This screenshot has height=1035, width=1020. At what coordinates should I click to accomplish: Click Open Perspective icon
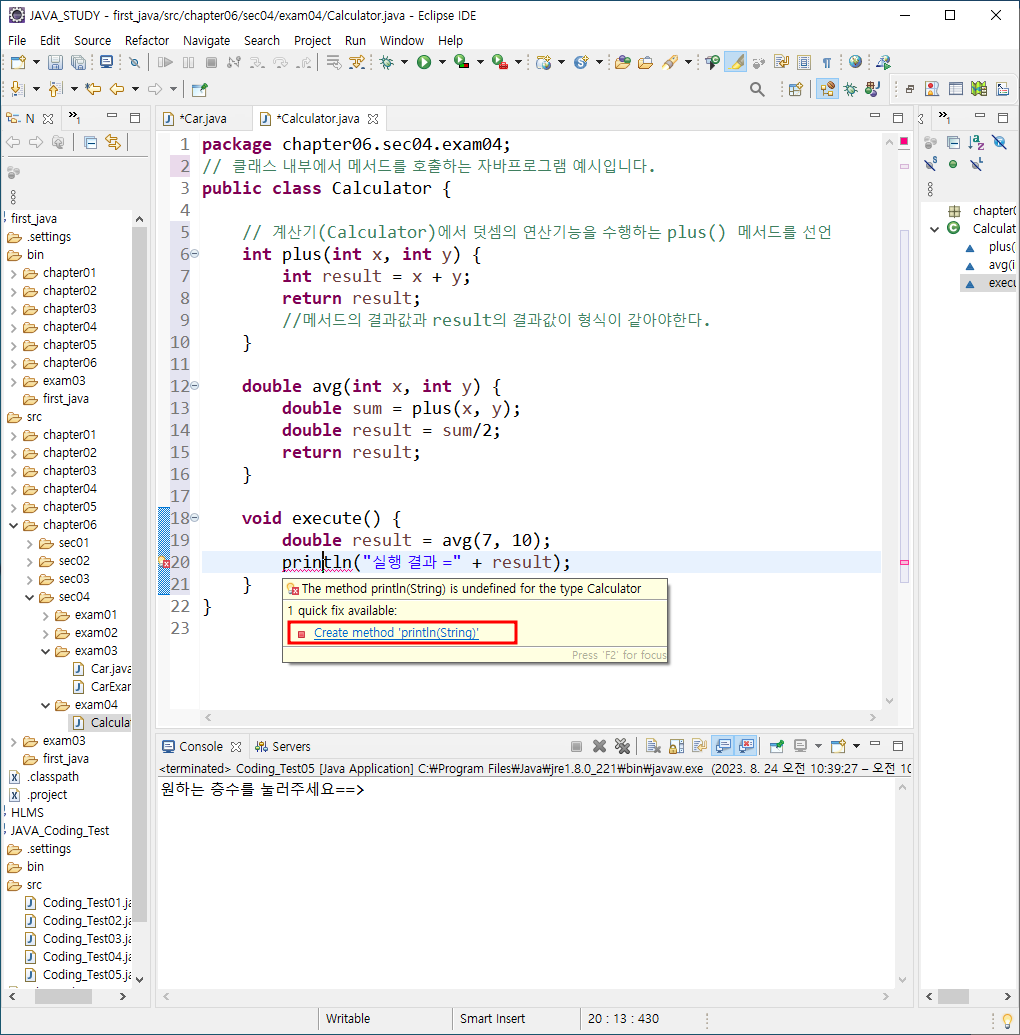(796, 89)
